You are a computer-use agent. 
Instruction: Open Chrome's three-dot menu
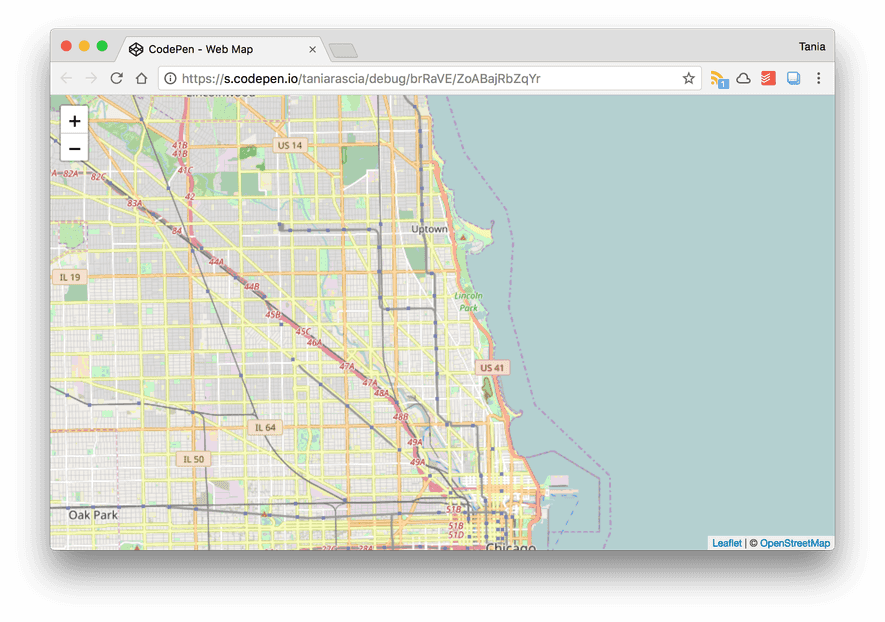pos(819,78)
